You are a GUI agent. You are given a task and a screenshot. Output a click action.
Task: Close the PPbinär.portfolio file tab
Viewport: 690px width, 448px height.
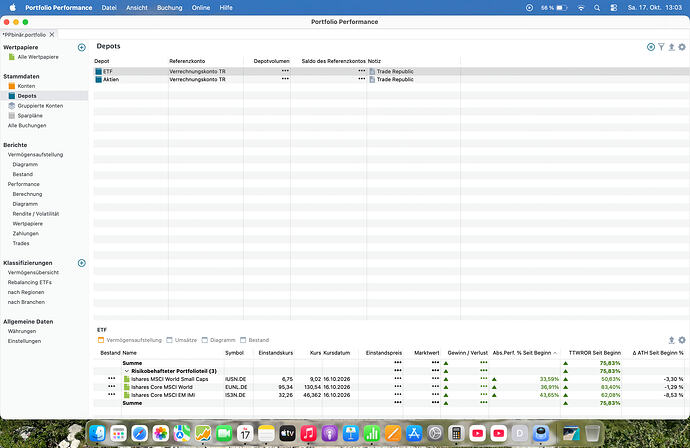point(52,34)
